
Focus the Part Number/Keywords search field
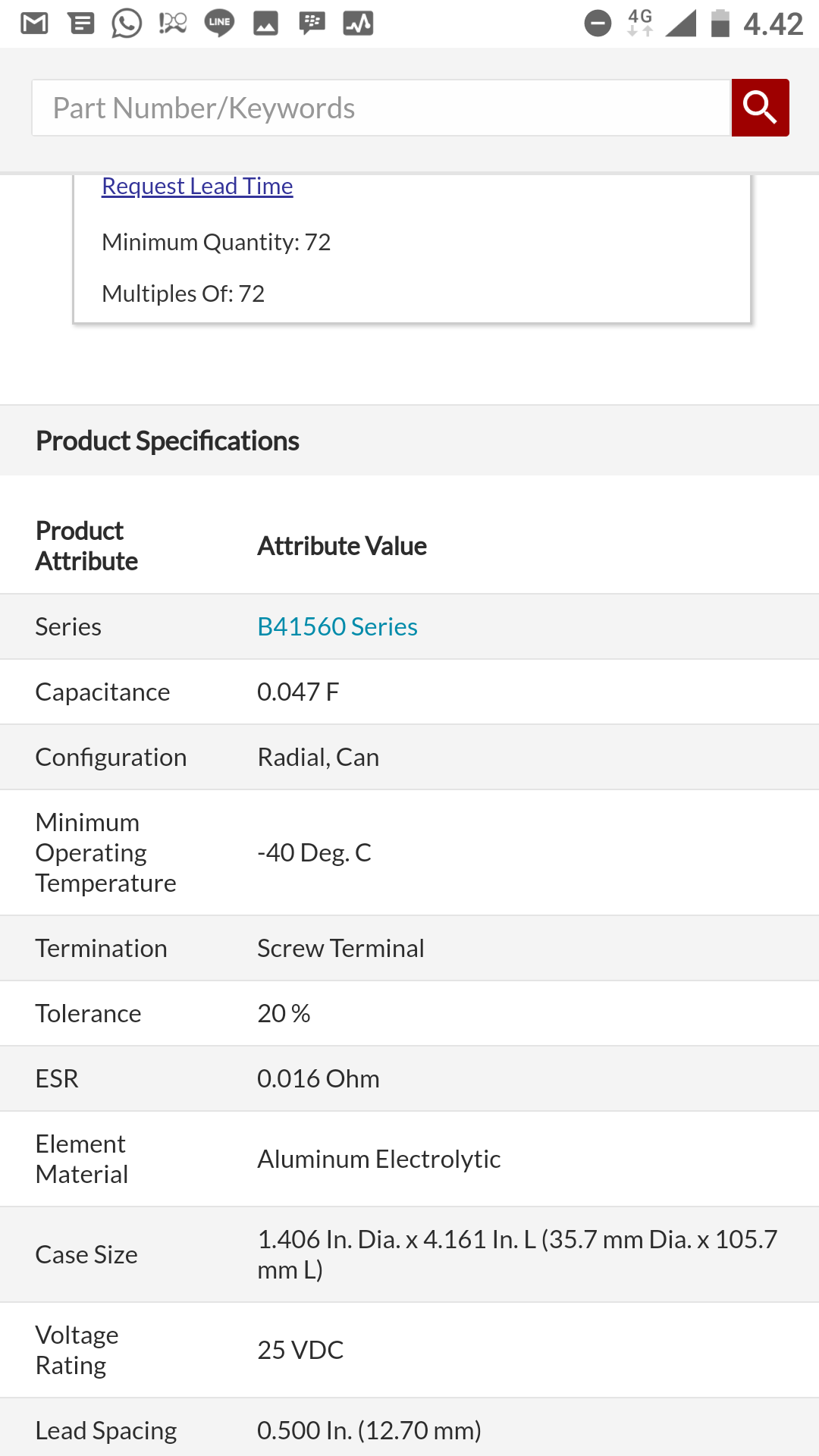381,108
